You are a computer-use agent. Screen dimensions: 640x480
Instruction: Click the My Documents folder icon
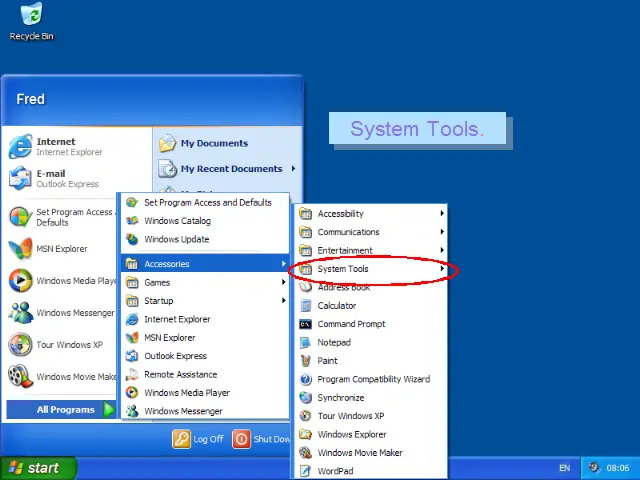(167, 143)
